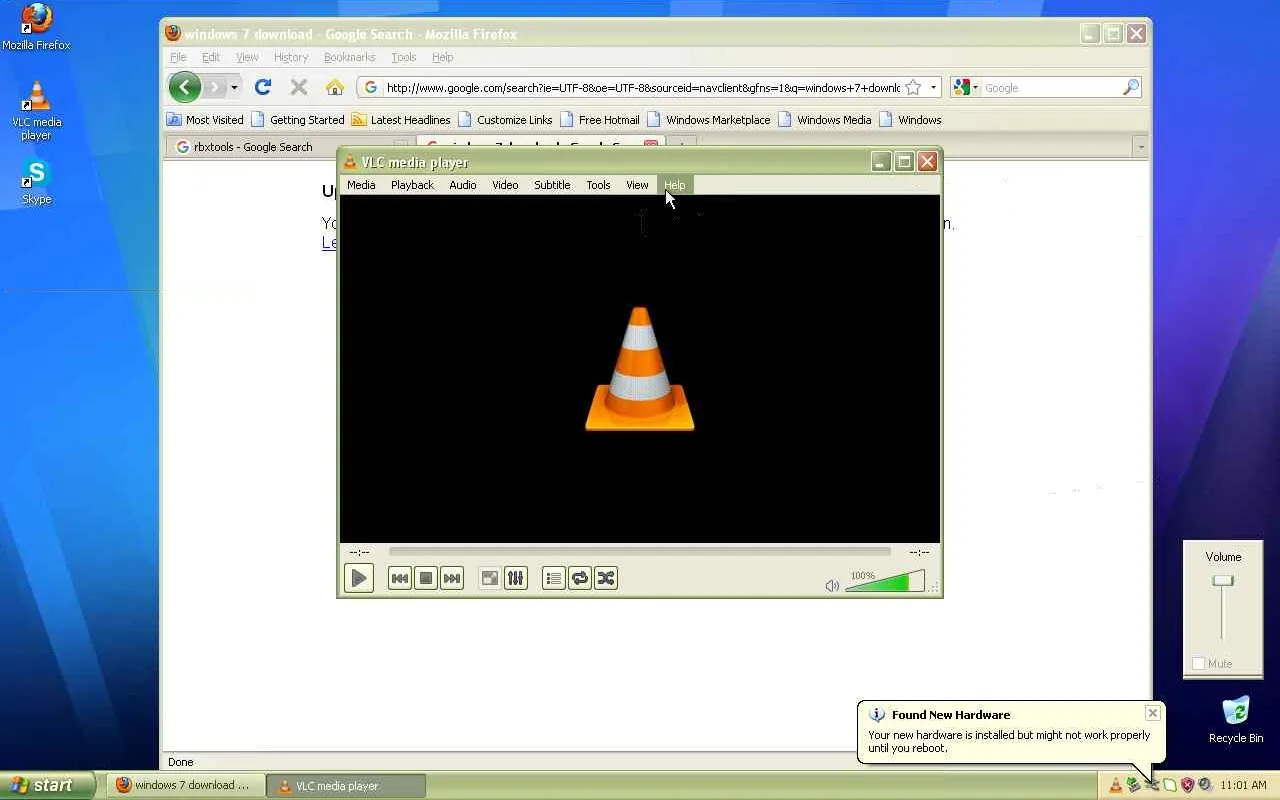Check the Mute box in Volume popup
Screen dimensions: 1280x800
pos(1199,664)
